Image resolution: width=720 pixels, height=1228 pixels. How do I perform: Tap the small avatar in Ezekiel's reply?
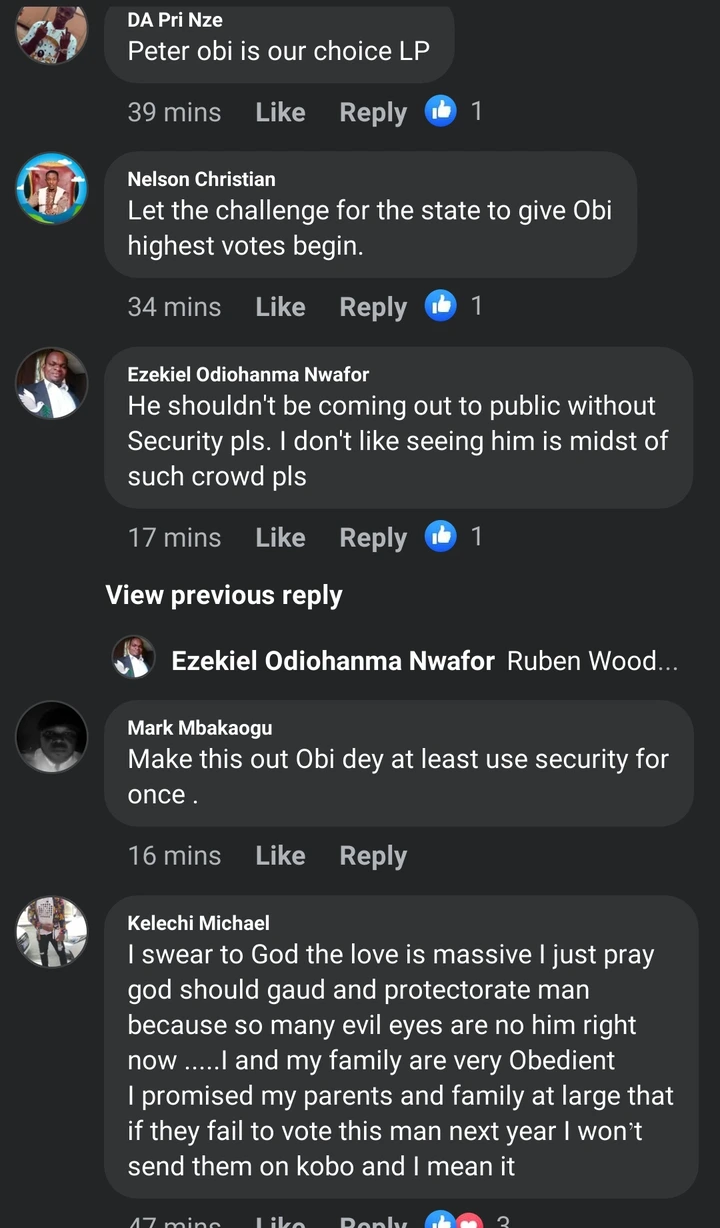(x=133, y=658)
